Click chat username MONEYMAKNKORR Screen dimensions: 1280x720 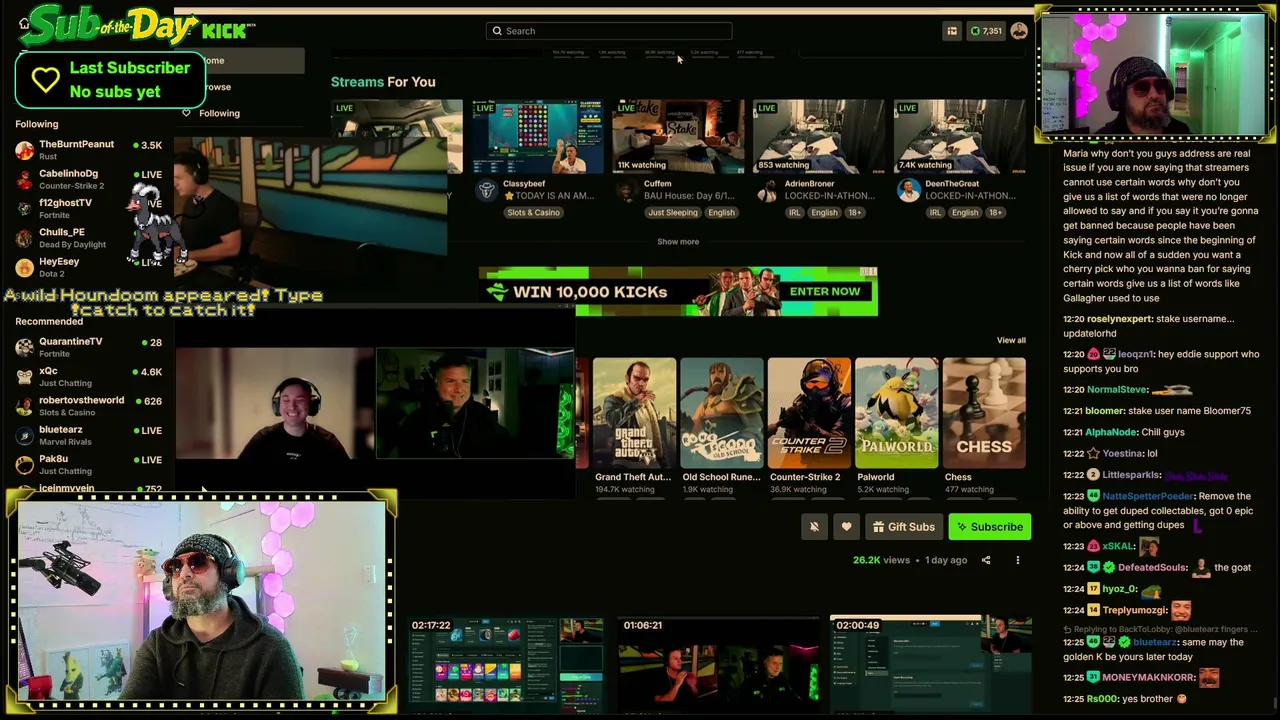point(1148,678)
